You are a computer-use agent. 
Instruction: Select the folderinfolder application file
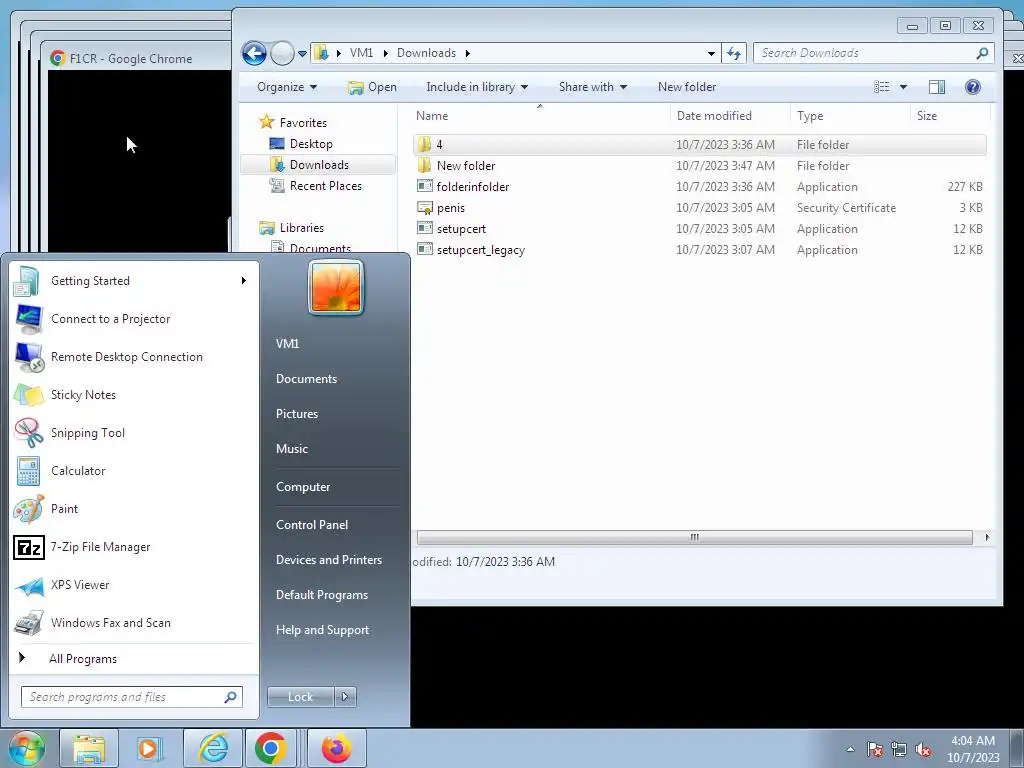(699, 187)
